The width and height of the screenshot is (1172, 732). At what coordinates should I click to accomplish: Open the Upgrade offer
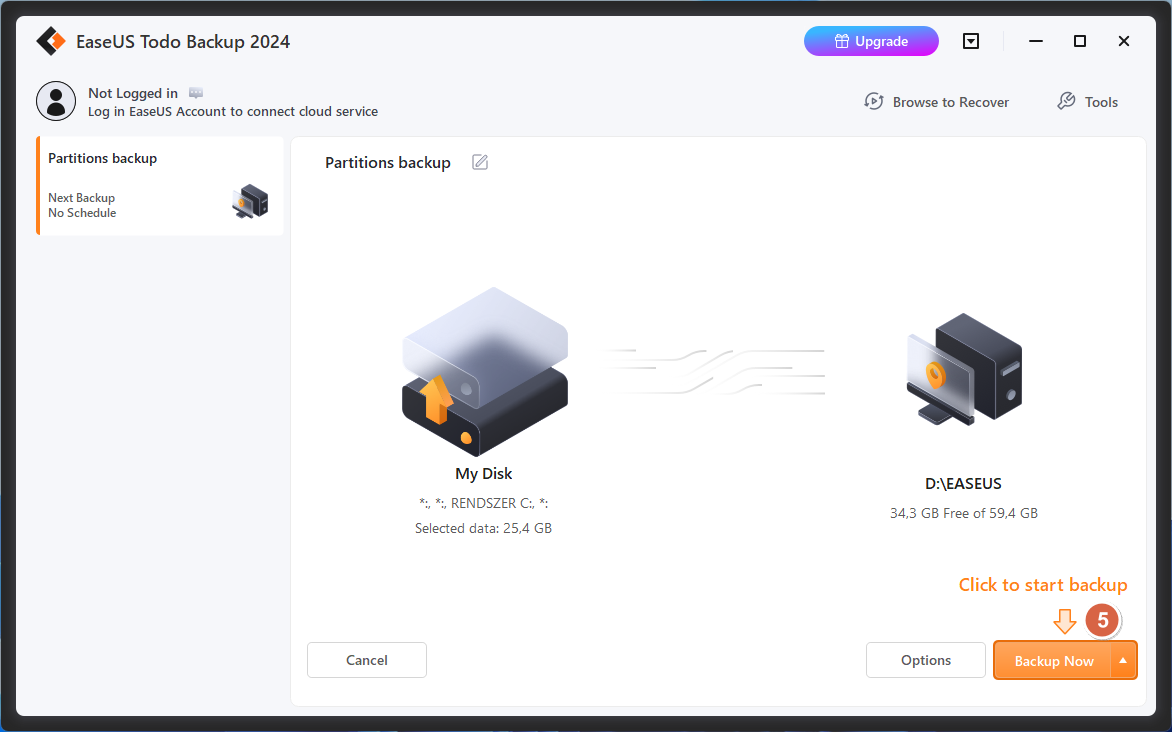pyautogui.click(x=871, y=41)
